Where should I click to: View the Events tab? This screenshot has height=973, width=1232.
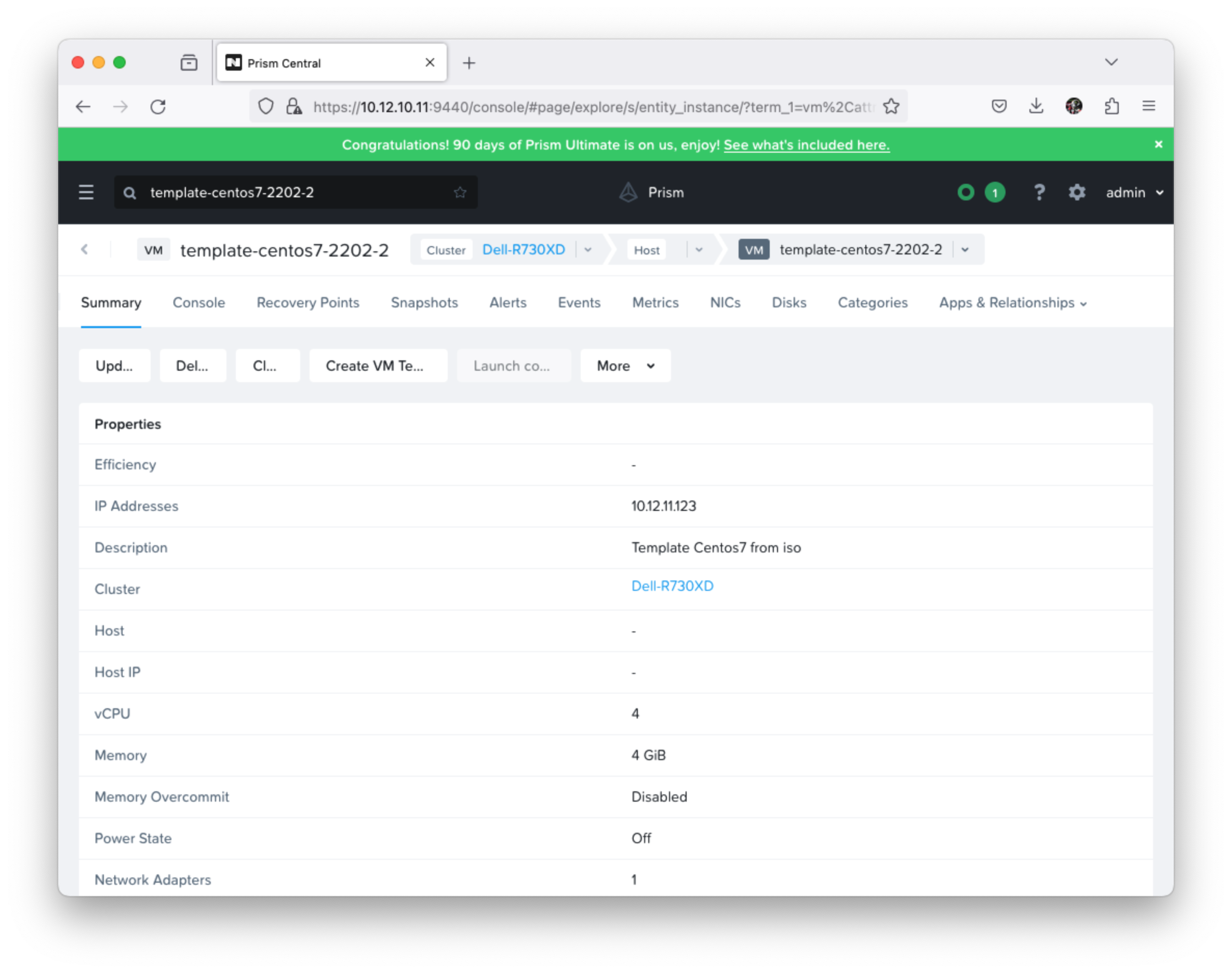click(x=579, y=303)
